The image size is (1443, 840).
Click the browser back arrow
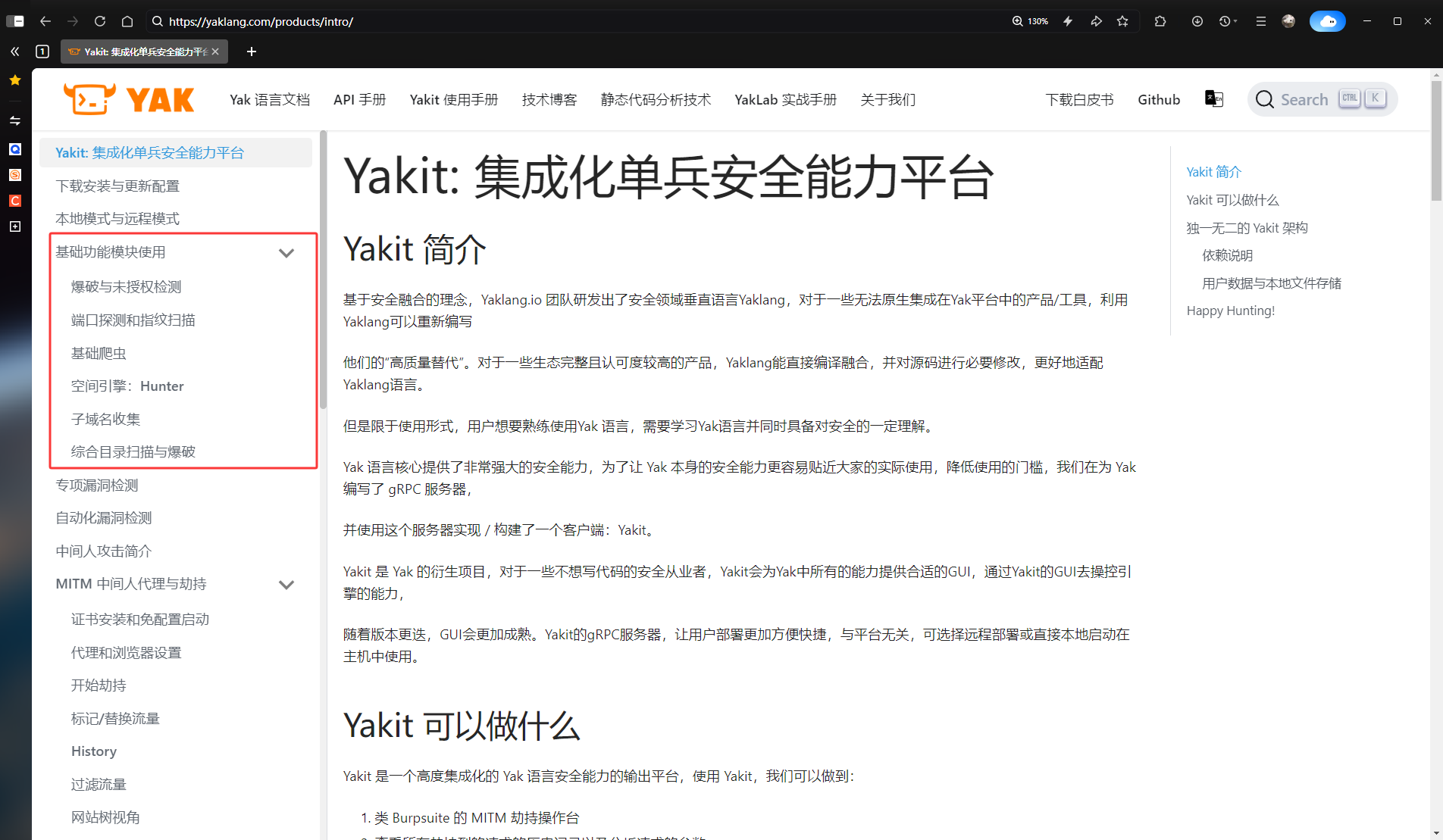45,21
